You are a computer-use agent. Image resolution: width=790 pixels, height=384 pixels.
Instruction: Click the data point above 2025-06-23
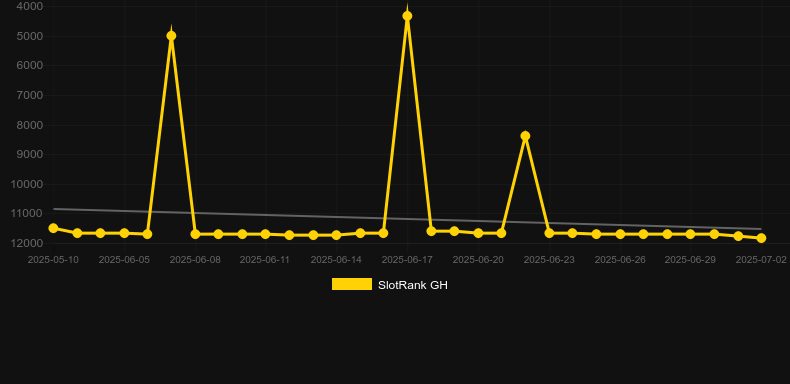[549, 233]
